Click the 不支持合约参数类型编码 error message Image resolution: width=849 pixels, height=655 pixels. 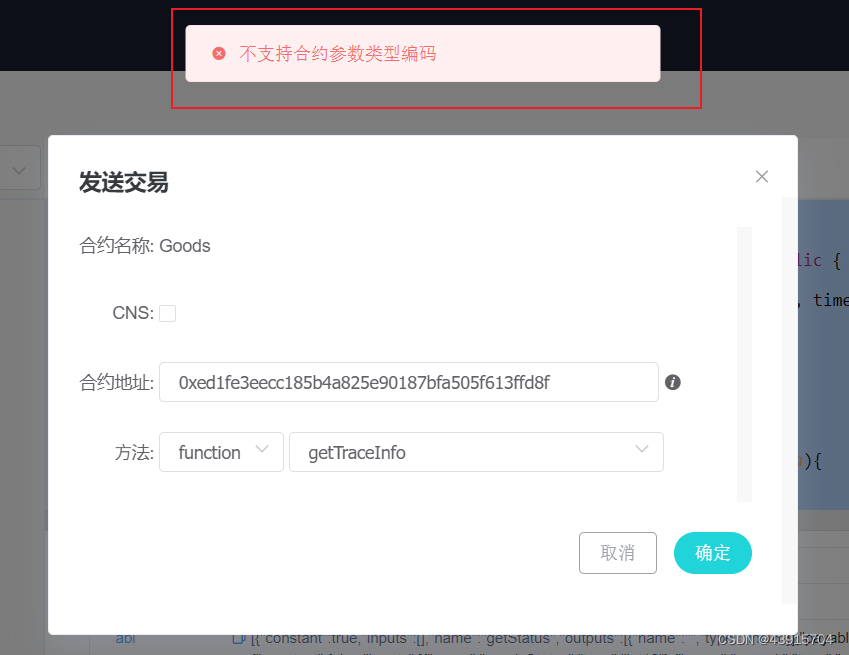[x=338, y=54]
